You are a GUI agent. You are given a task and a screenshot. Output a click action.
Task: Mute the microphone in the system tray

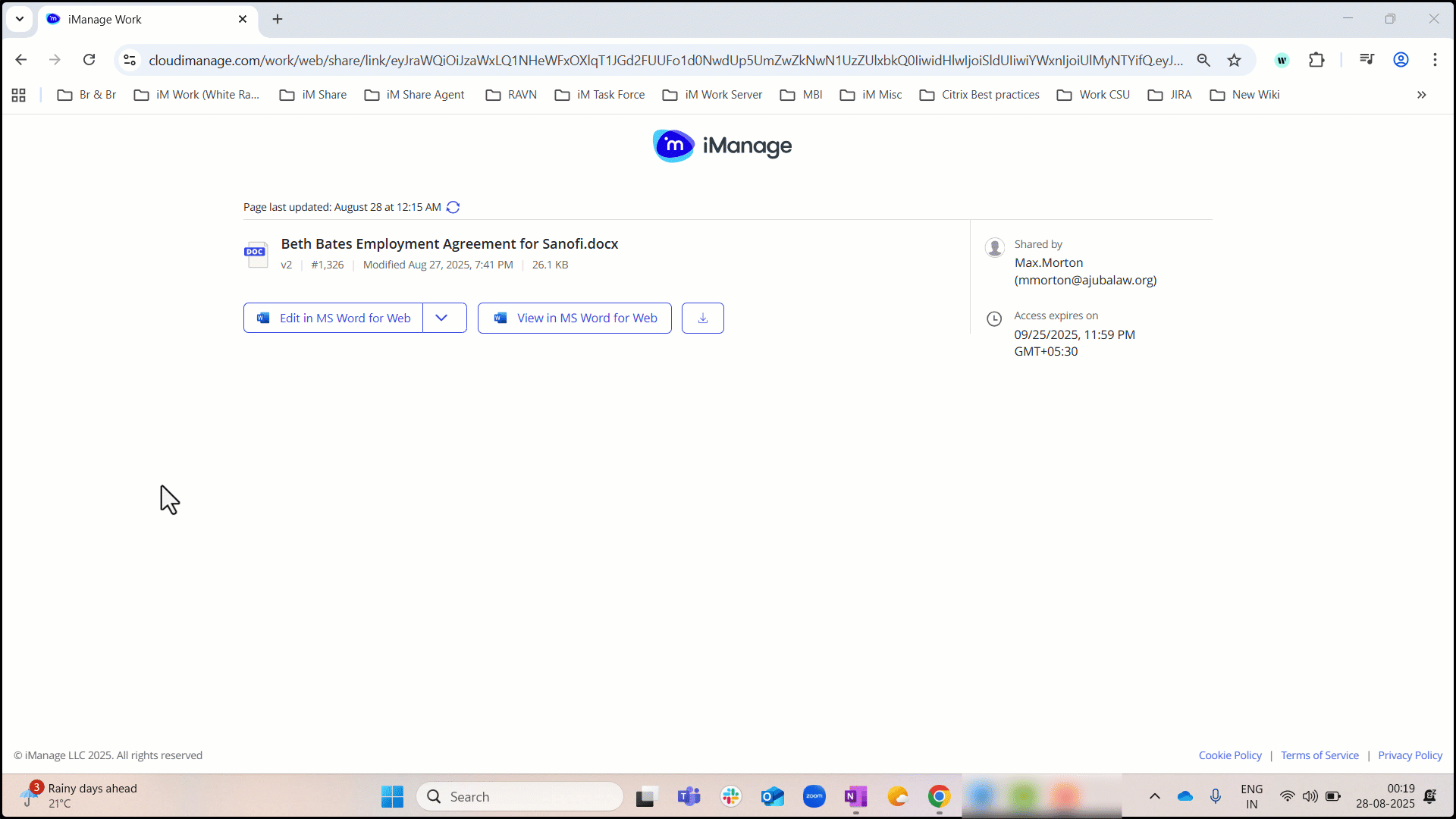coord(1216,796)
